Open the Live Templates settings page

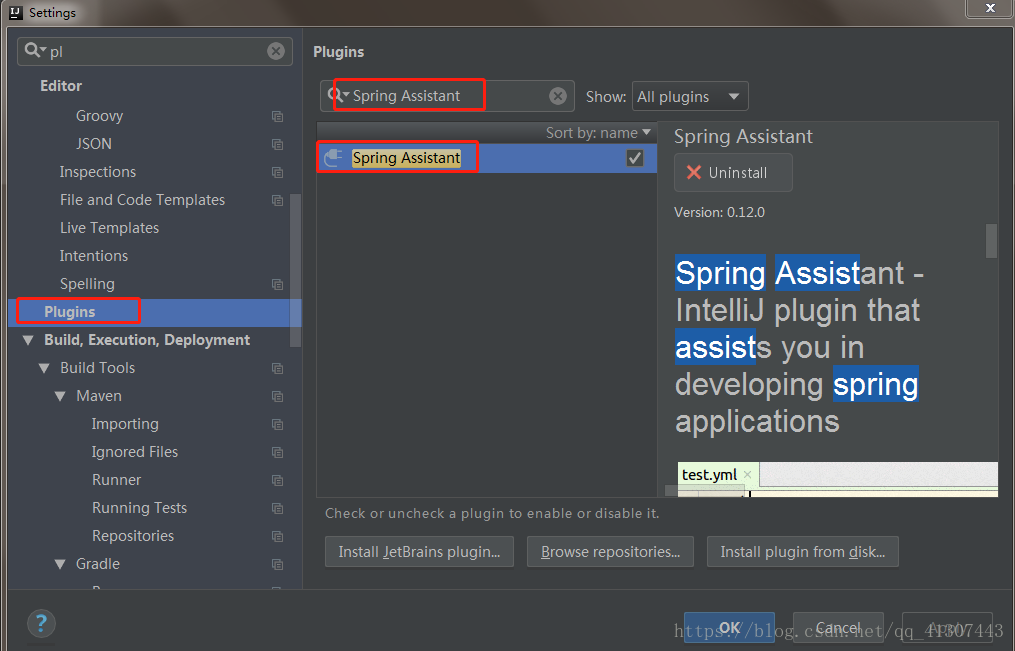click(109, 228)
